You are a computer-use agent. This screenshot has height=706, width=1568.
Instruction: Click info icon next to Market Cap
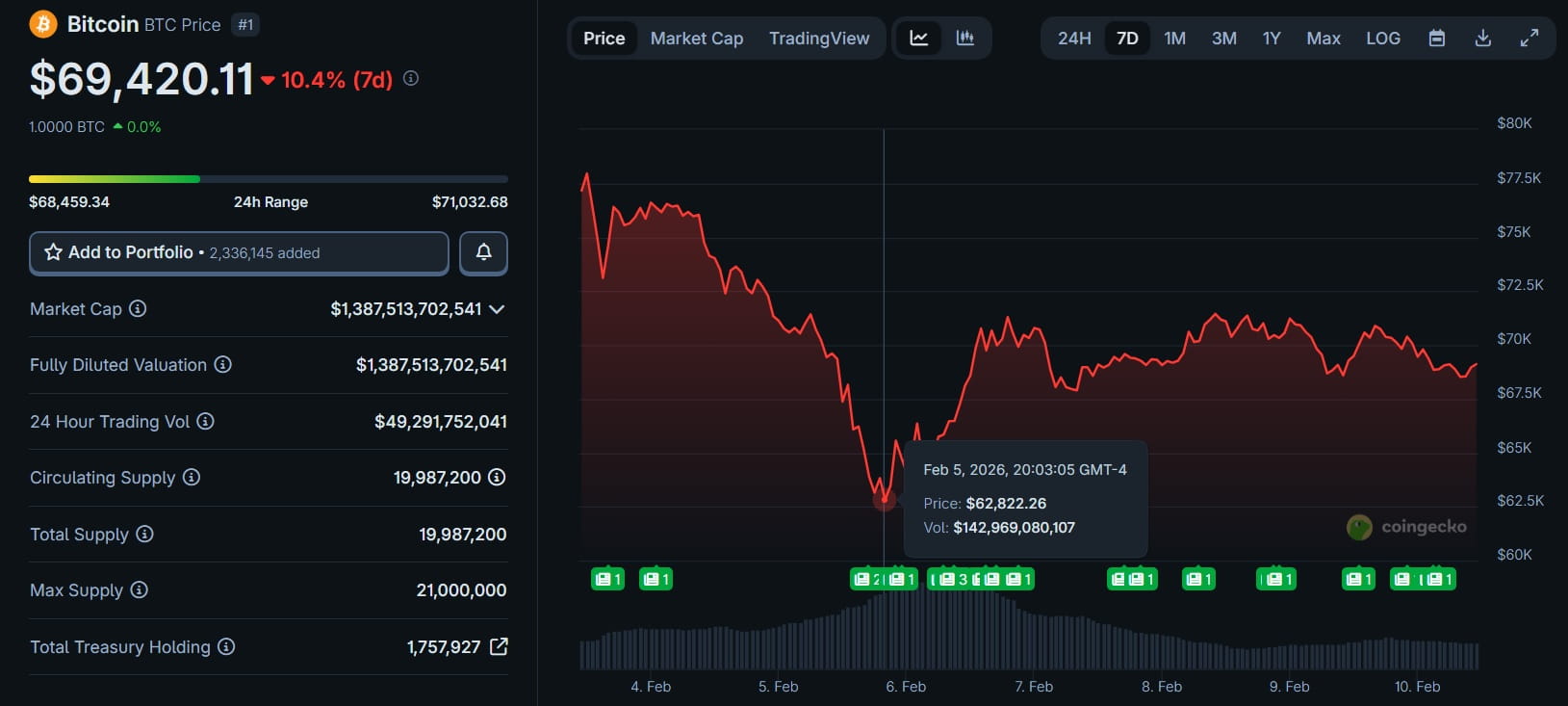click(138, 308)
